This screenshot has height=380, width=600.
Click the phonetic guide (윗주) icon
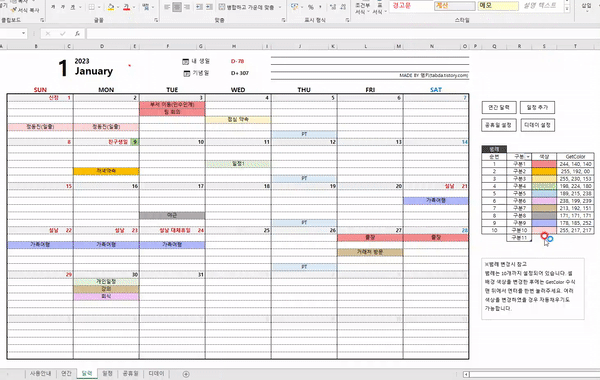coord(145,7)
